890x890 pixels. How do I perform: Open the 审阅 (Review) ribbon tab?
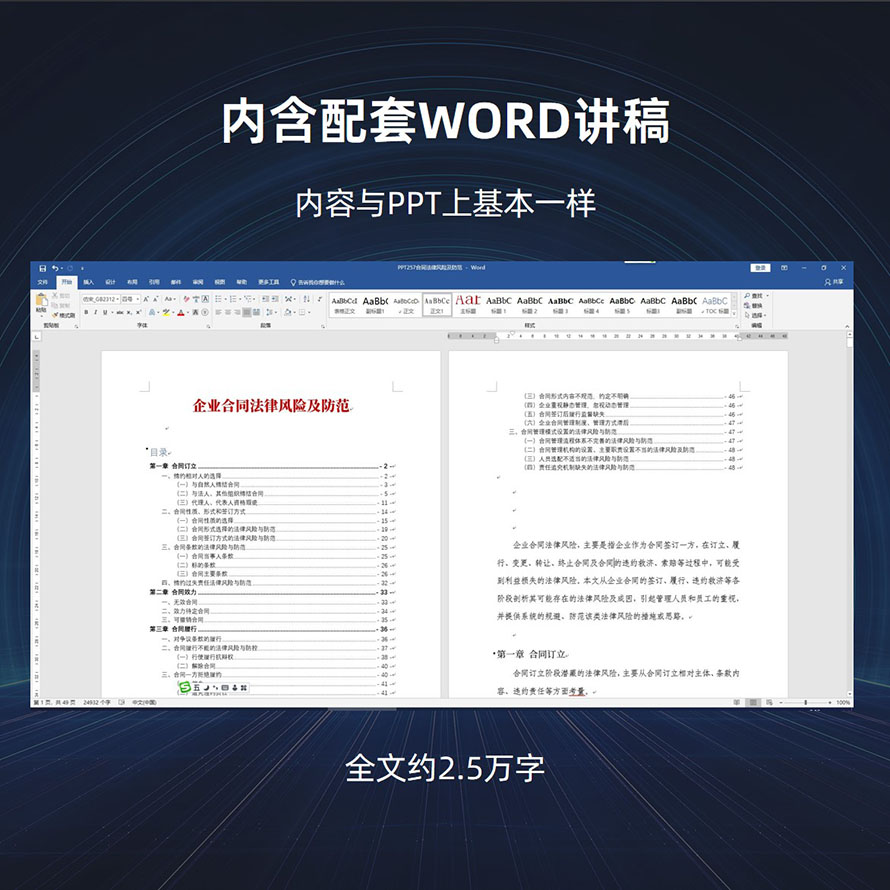[198, 282]
